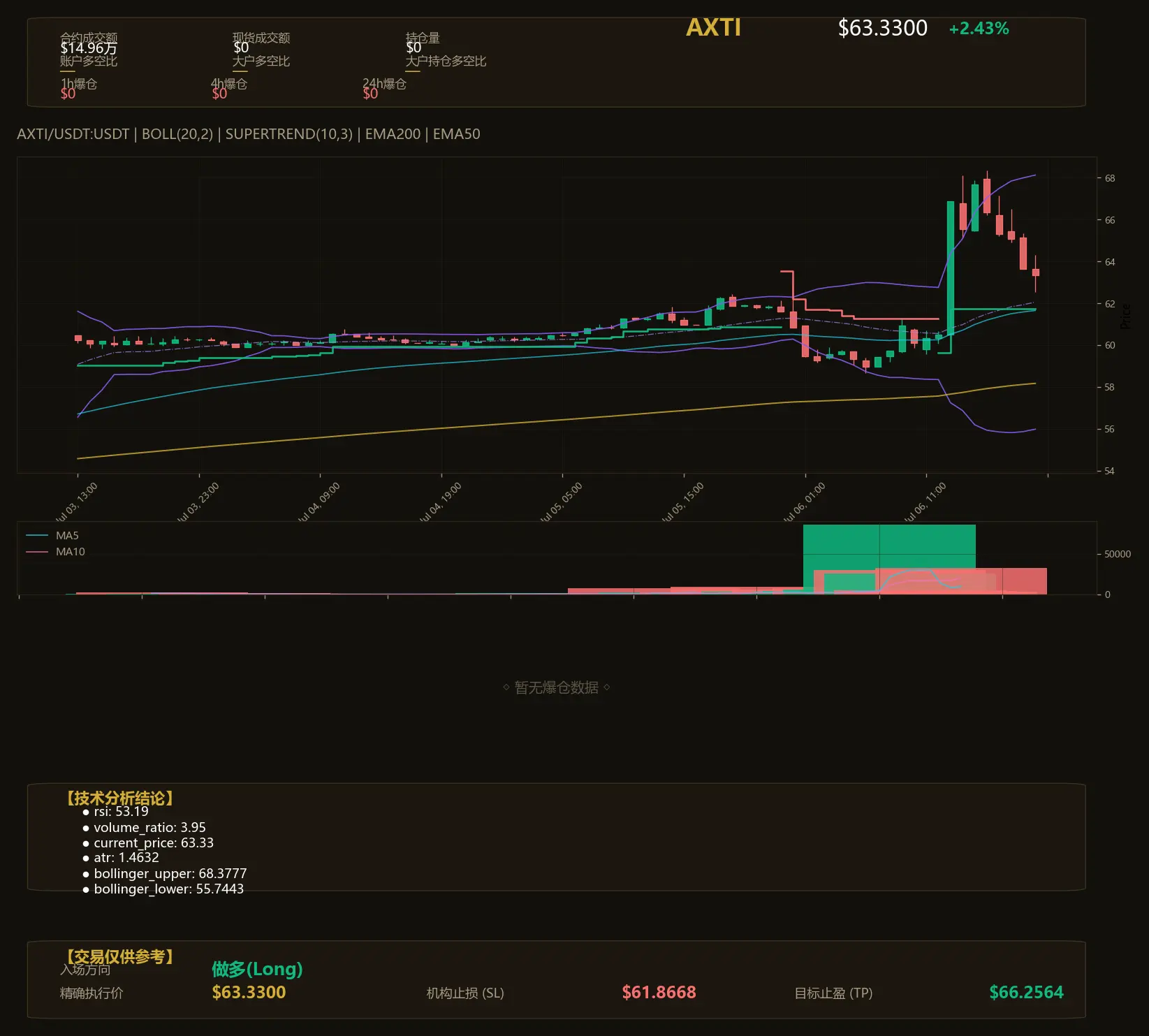Click the $14.96万 contract volume value
This screenshot has width=1149, height=1036.
[x=89, y=48]
